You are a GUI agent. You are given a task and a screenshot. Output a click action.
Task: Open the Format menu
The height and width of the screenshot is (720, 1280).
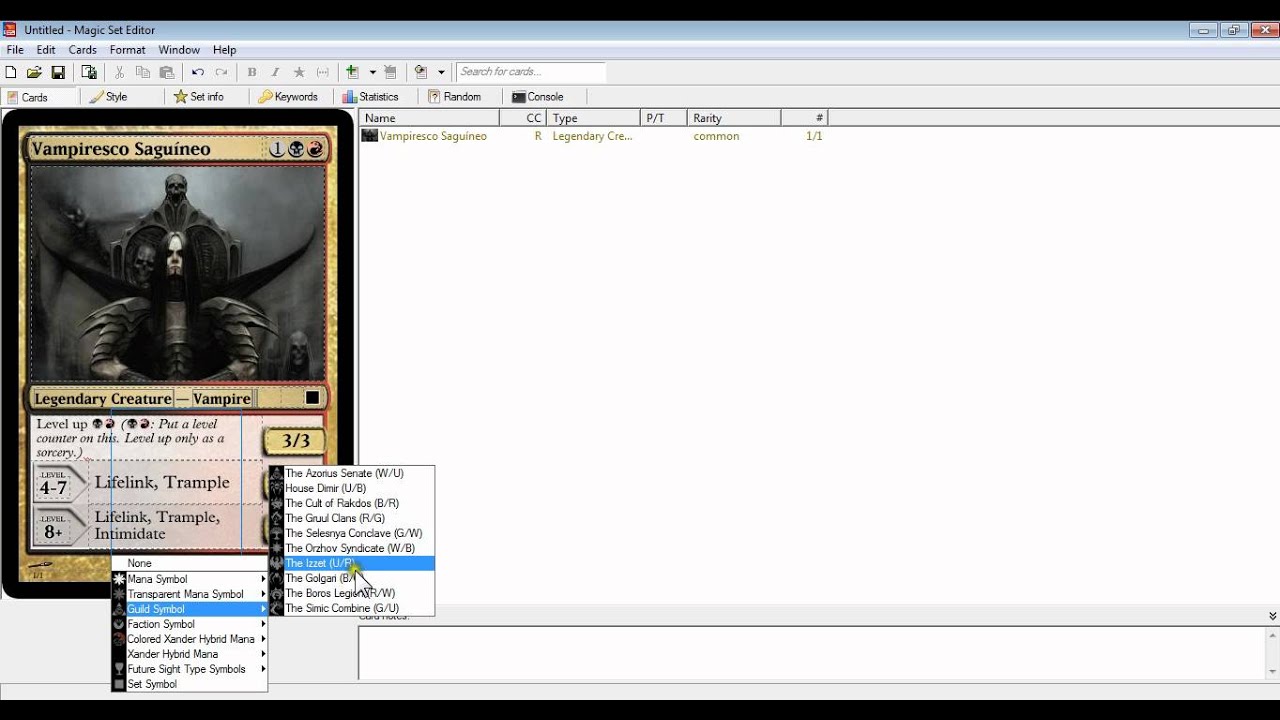click(x=128, y=50)
